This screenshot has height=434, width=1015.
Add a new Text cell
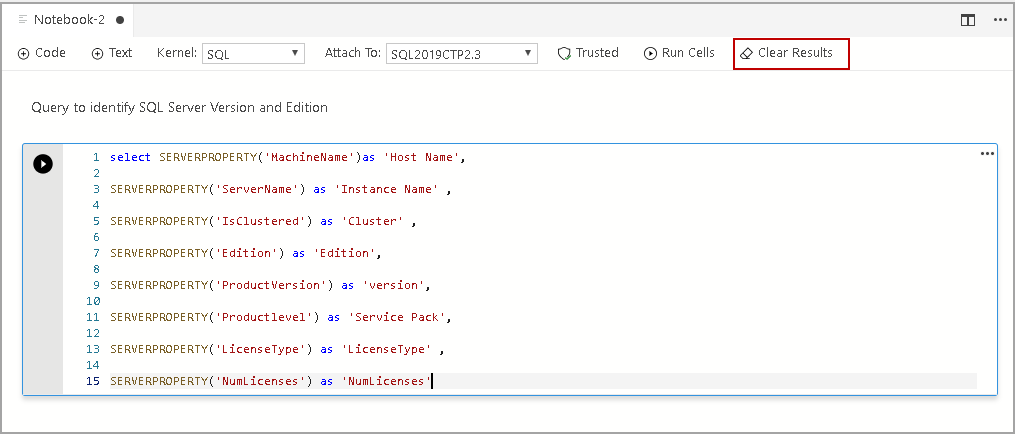tap(112, 53)
